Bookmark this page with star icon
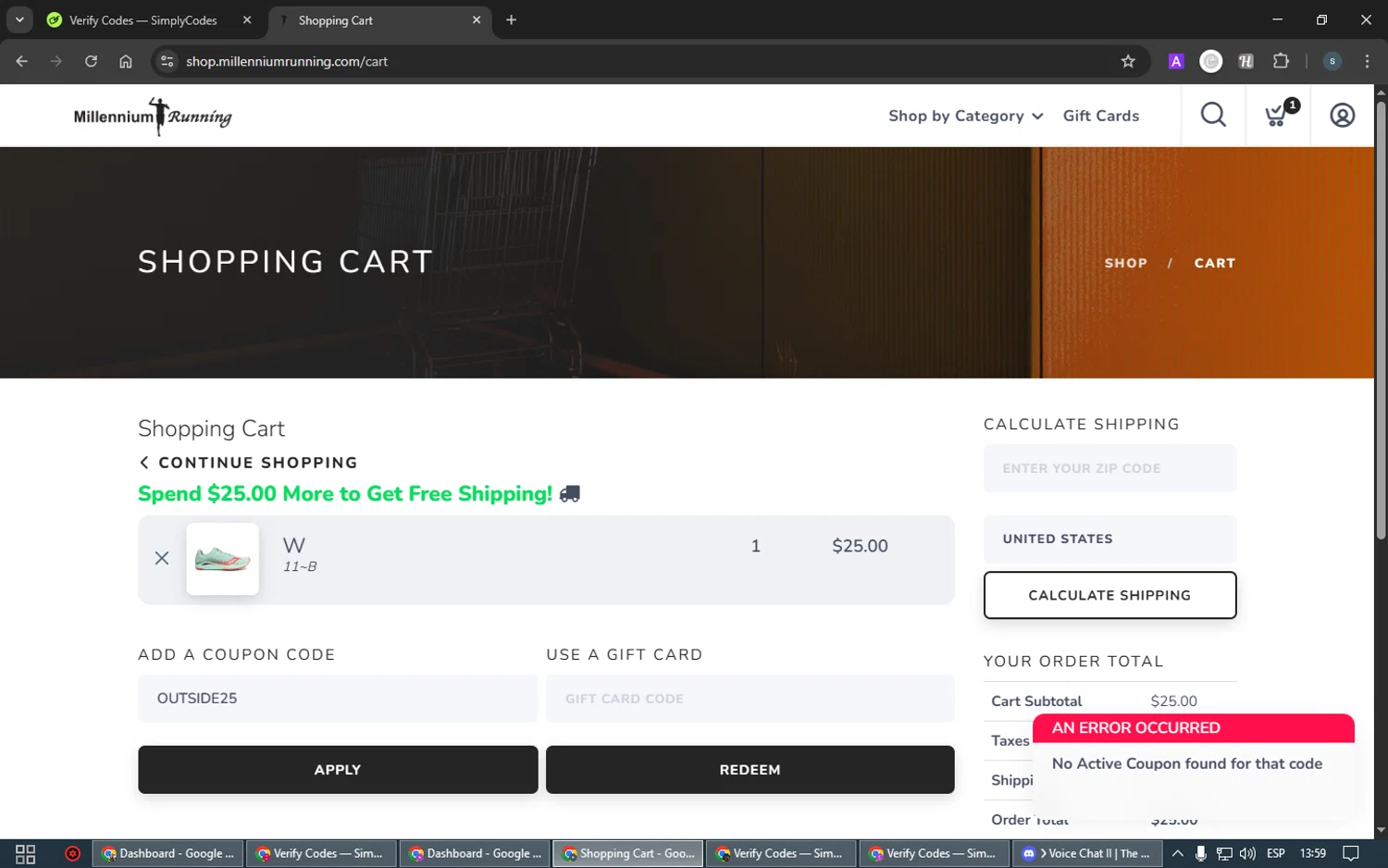Image resolution: width=1388 pixels, height=868 pixels. (1128, 61)
